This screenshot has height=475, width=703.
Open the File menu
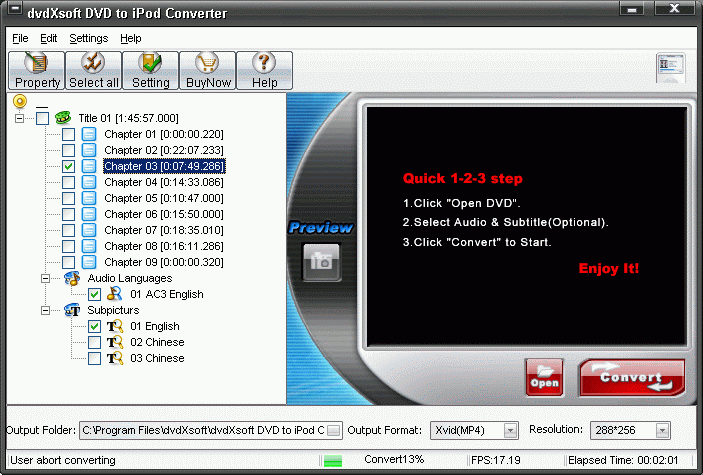[x=20, y=39]
